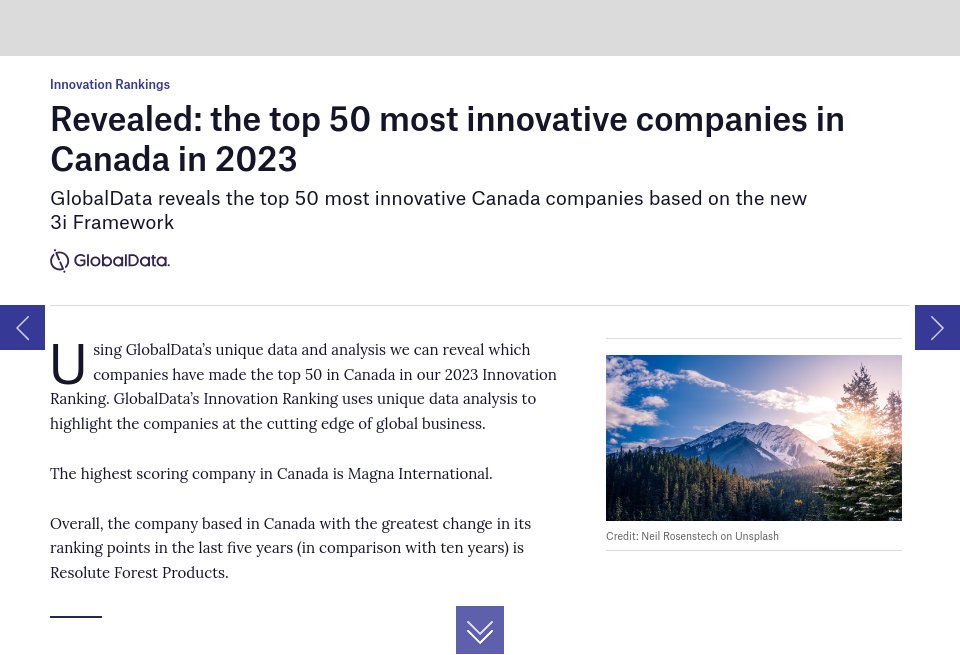The height and width of the screenshot is (655, 960).
Task: Go back a slide using the left arrow panel
Action: tap(22, 327)
